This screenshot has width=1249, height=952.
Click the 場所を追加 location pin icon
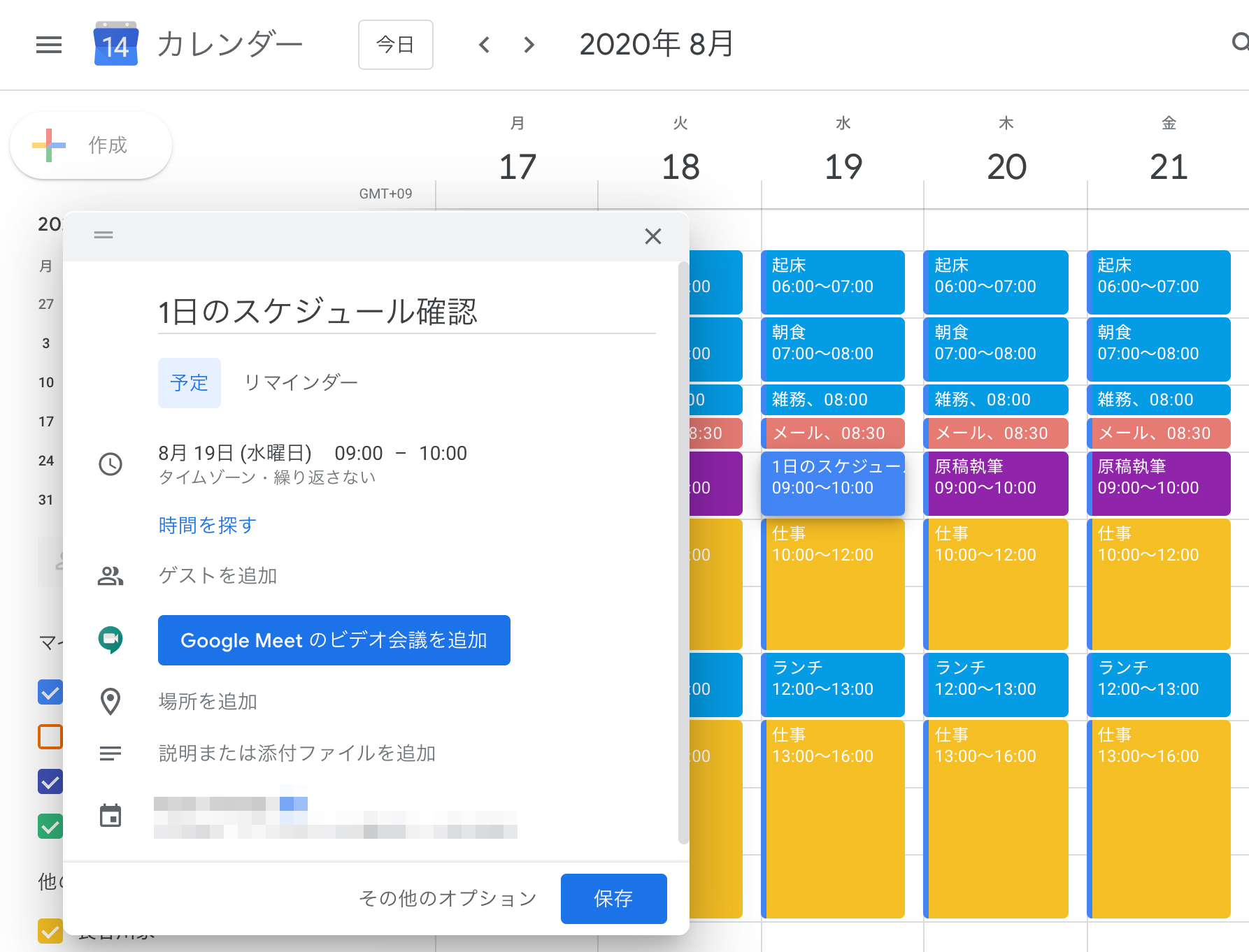(x=110, y=701)
